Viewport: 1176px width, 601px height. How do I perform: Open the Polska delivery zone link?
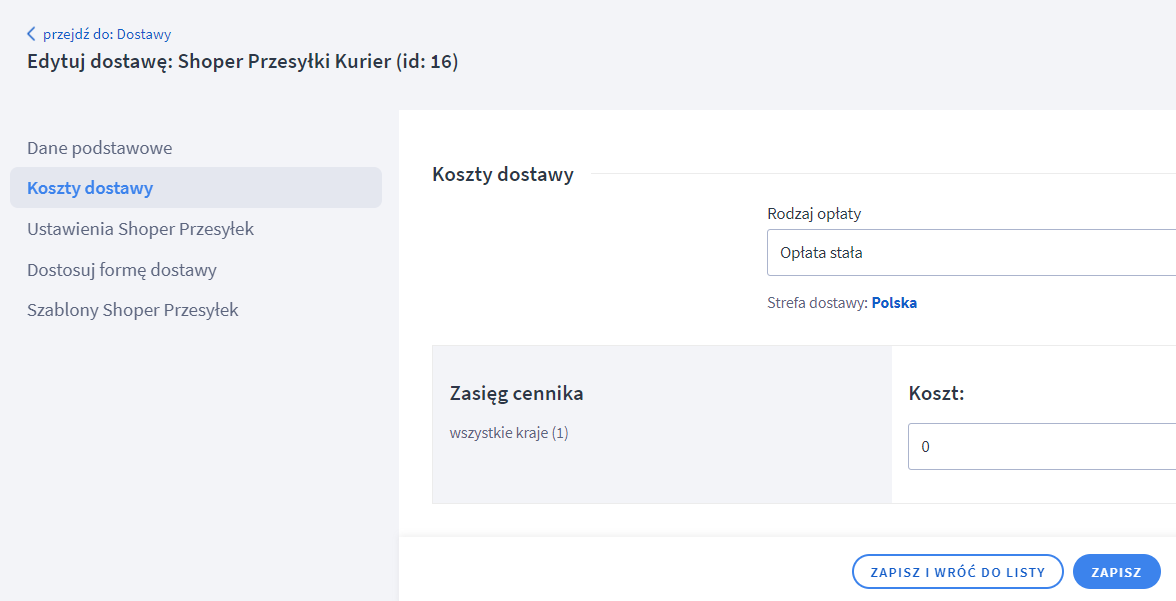click(x=894, y=303)
